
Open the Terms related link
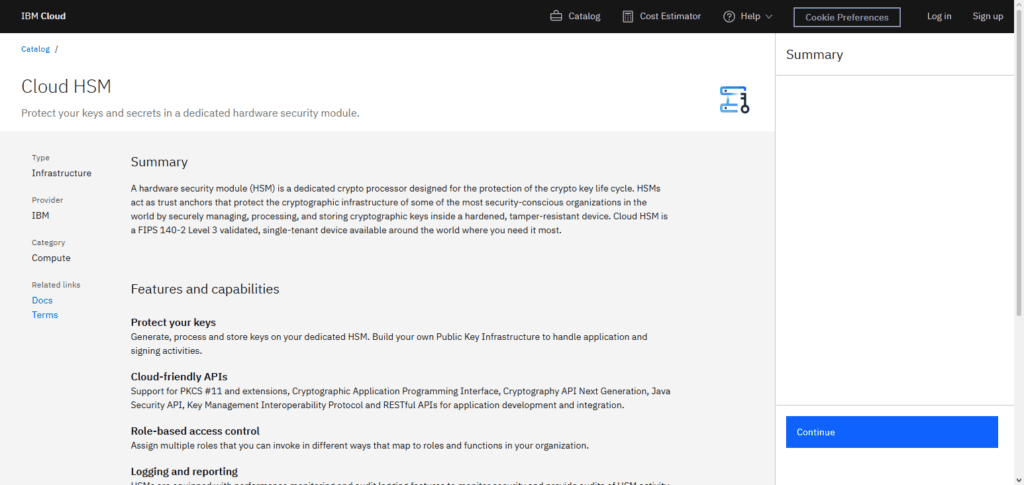(x=45, y=315)
